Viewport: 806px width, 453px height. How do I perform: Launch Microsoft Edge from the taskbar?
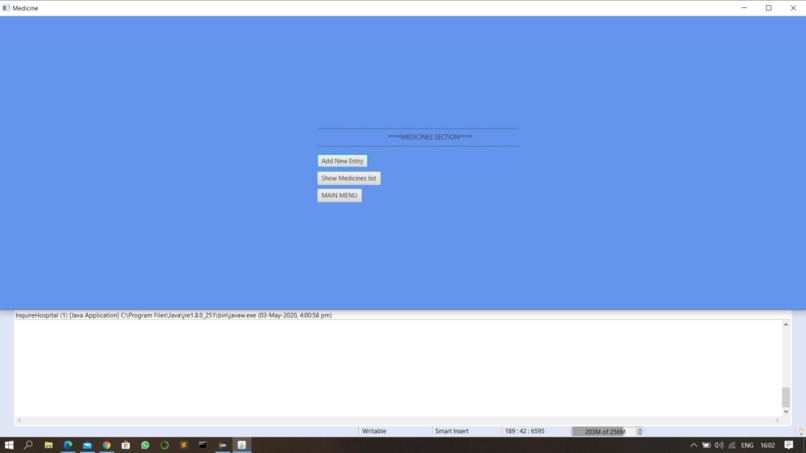tap(68, 445)
